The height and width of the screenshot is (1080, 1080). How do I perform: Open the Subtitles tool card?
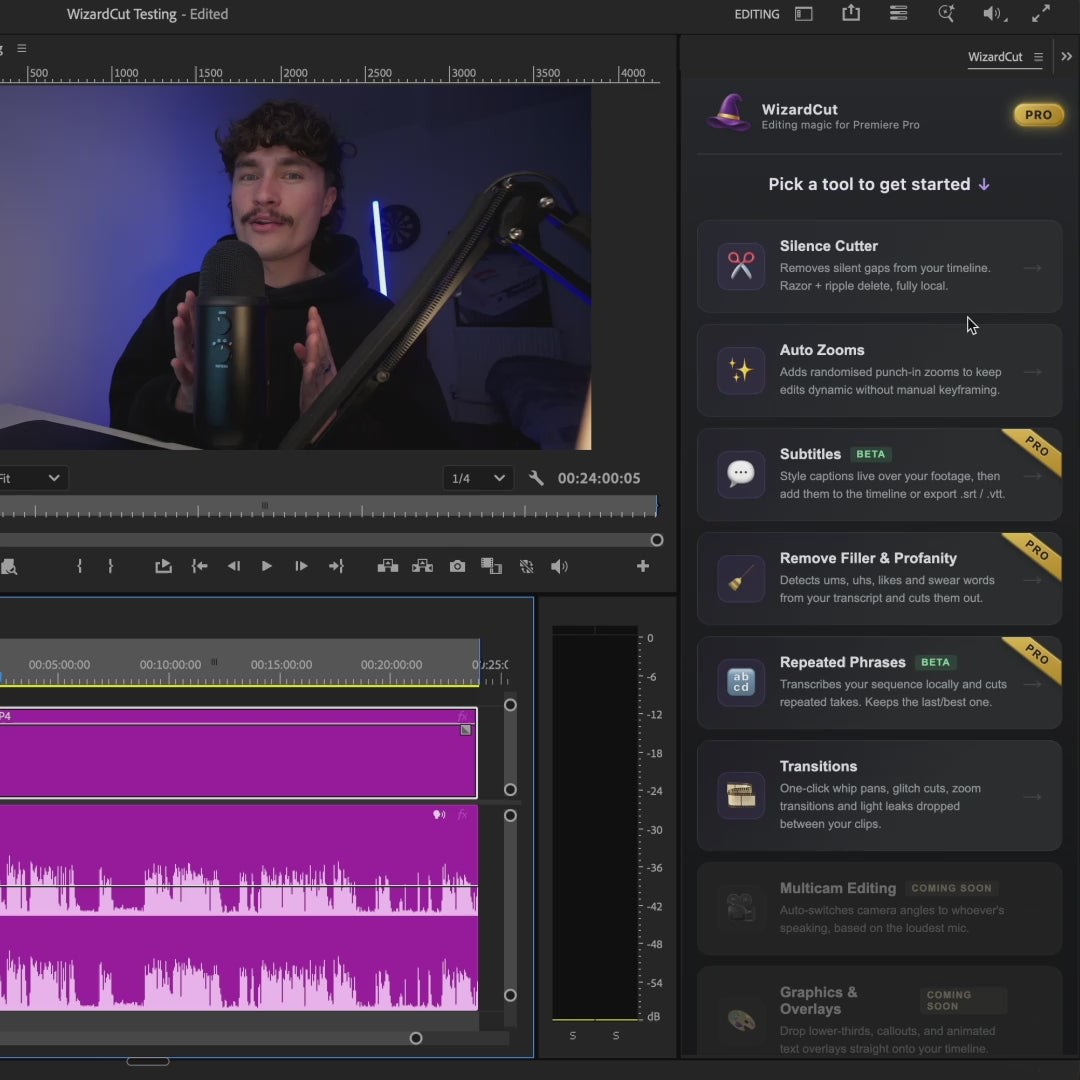879,475
